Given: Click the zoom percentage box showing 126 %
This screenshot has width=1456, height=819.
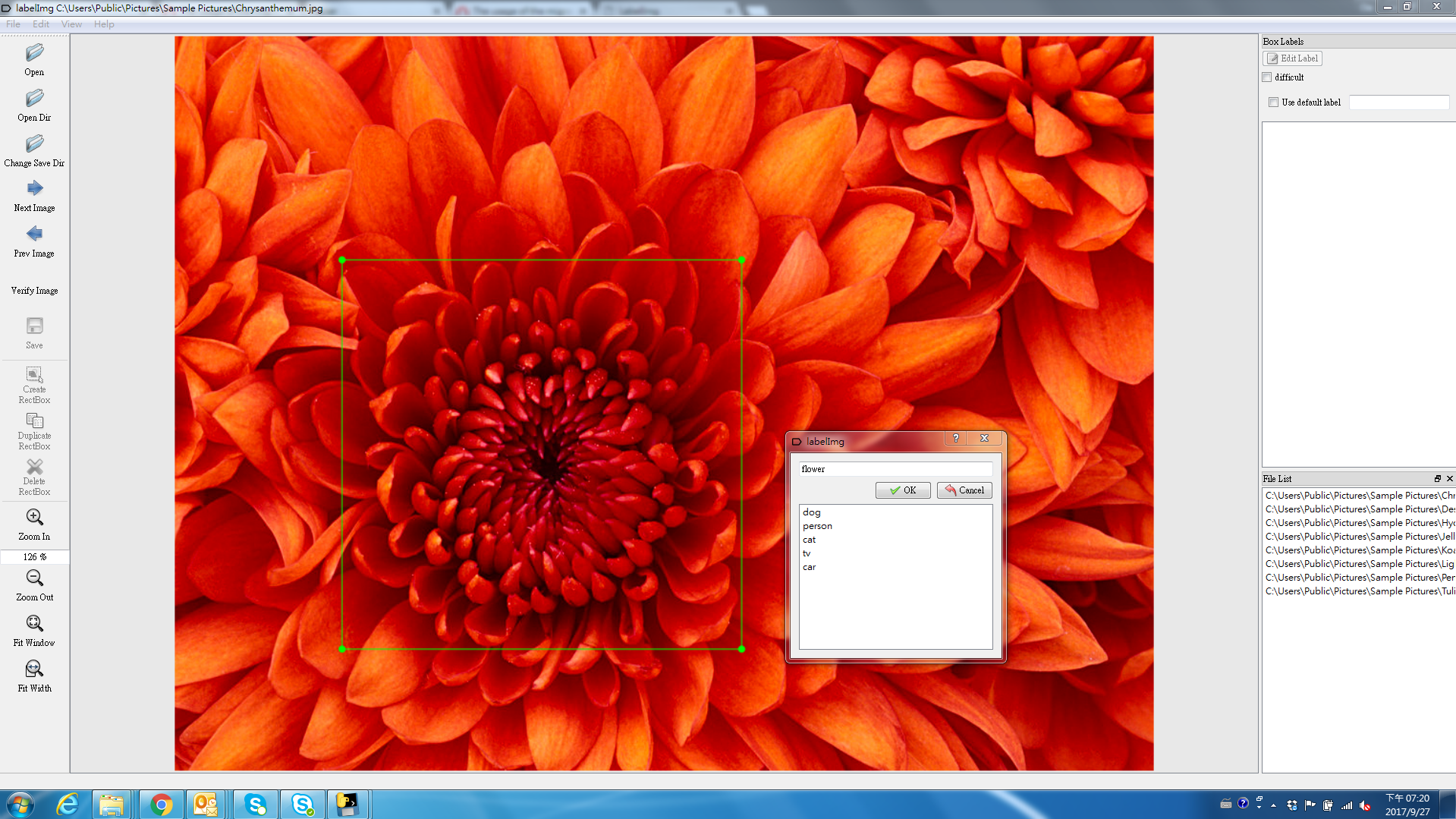Looking at the screenshot, I should [x=35, y=557].
